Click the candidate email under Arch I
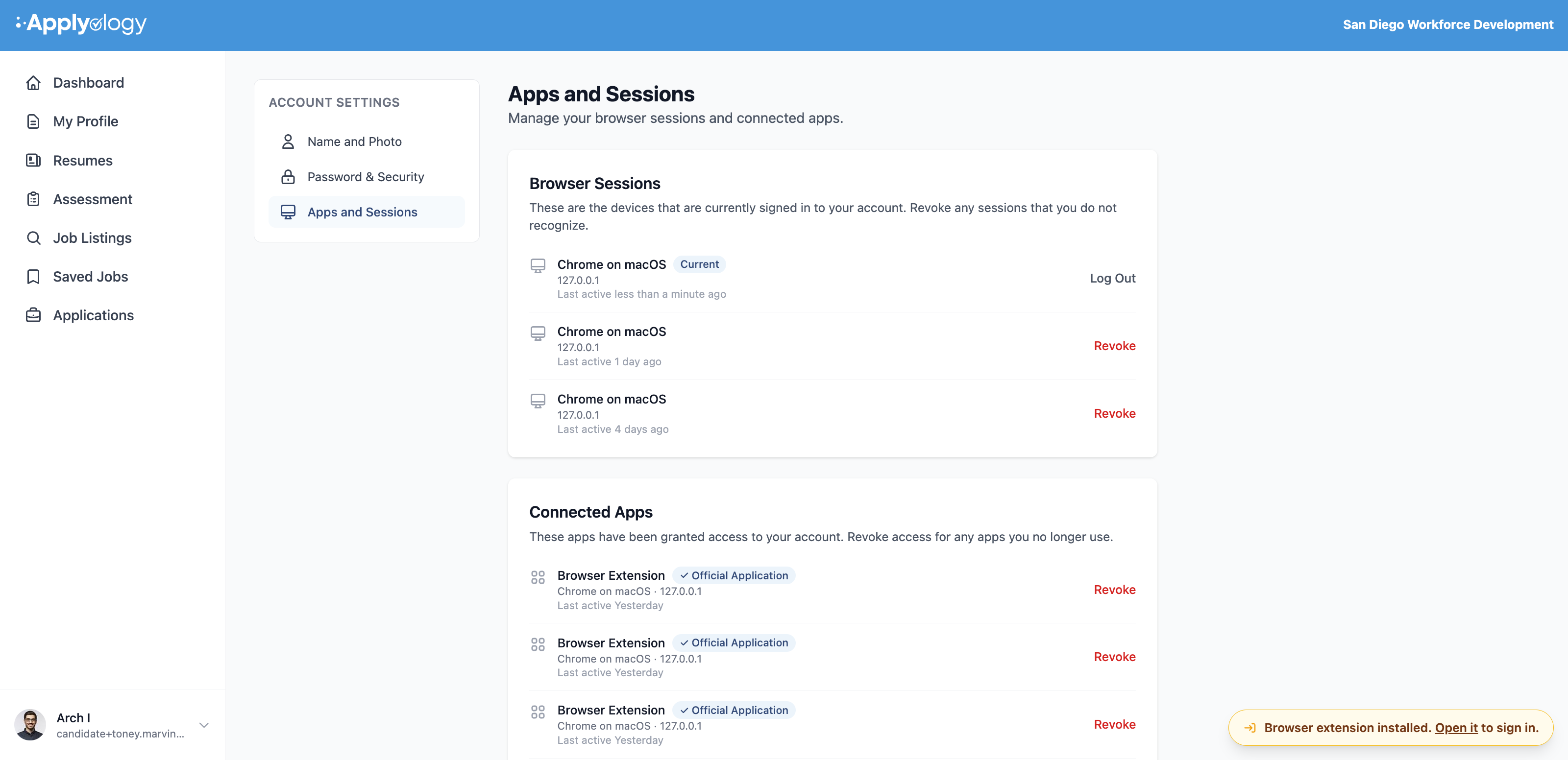 coord(120,734)
